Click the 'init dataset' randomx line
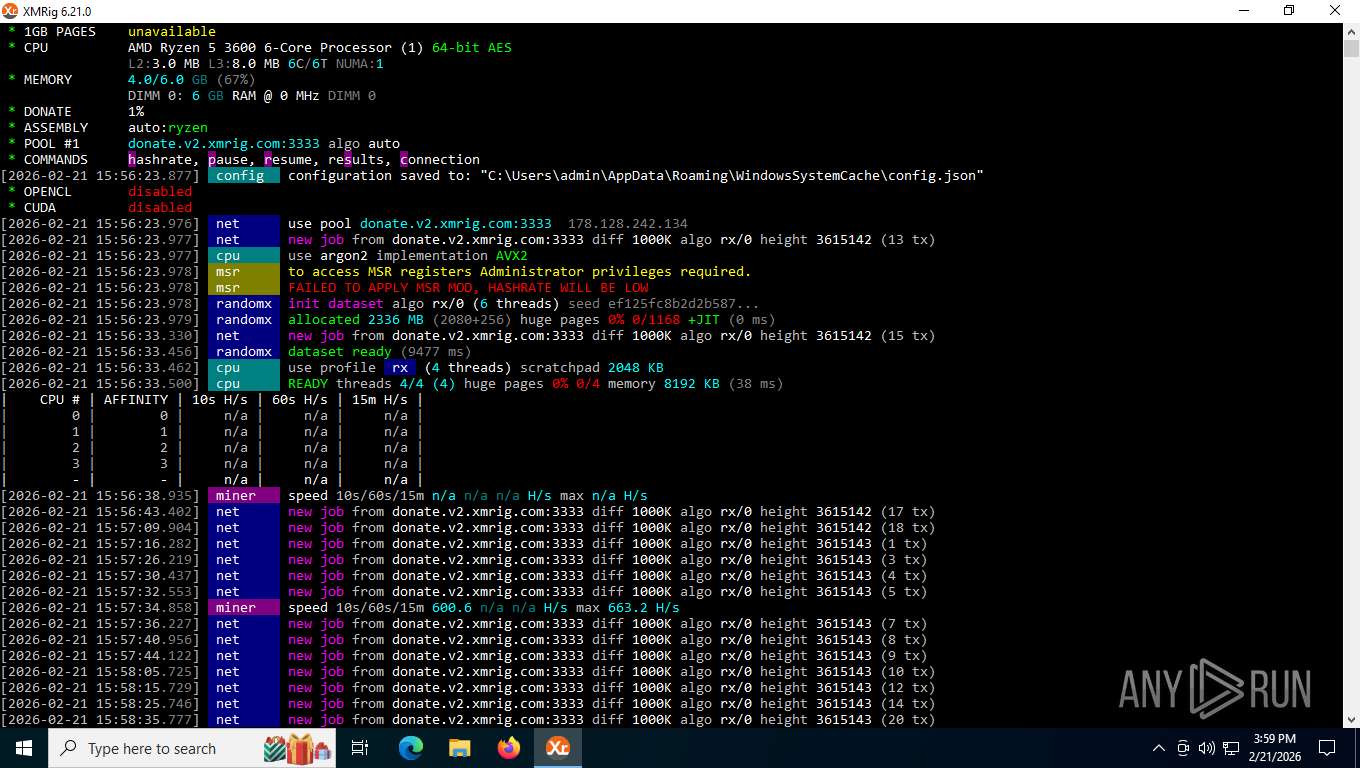Screen dimensions: 1360x768 coord(524,303)
